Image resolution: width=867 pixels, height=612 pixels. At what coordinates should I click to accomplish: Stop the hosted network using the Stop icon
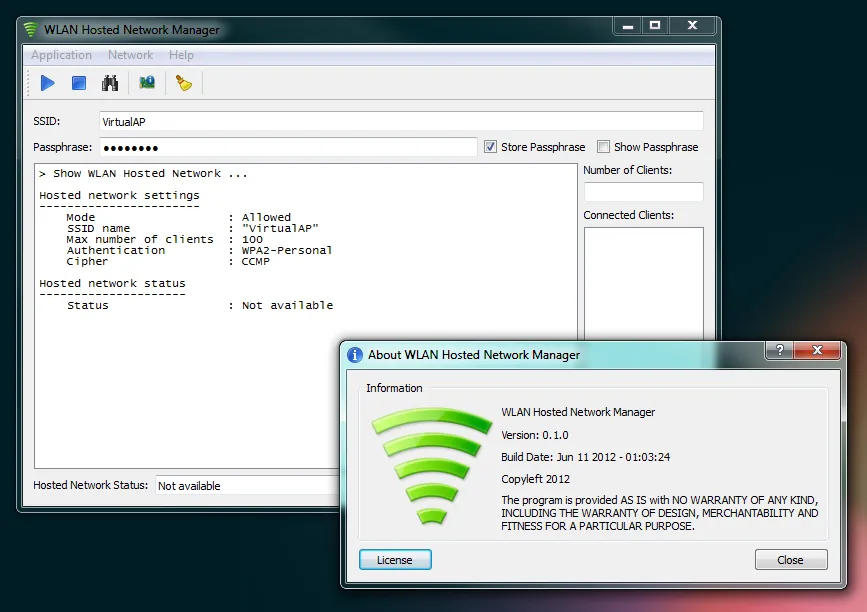(78, 83)
